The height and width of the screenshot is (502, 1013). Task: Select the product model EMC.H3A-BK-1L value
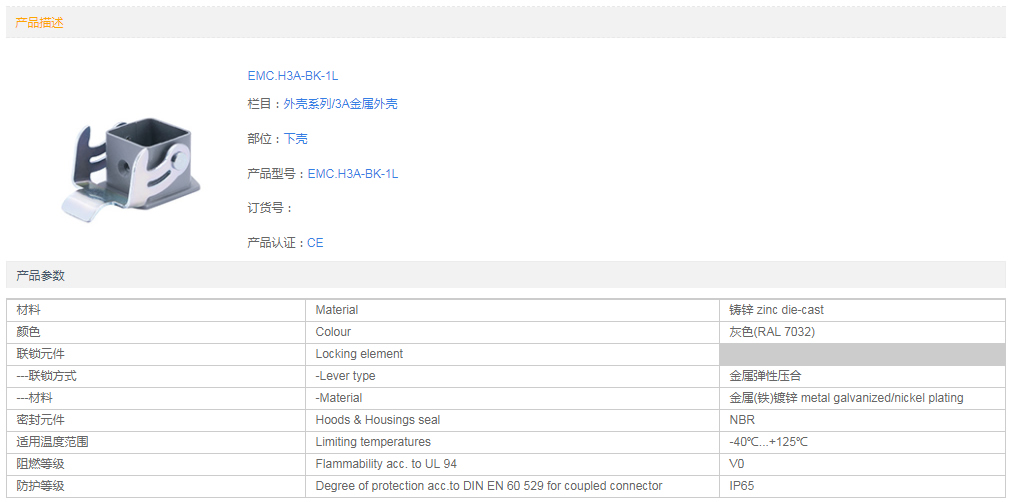(353, 174)
